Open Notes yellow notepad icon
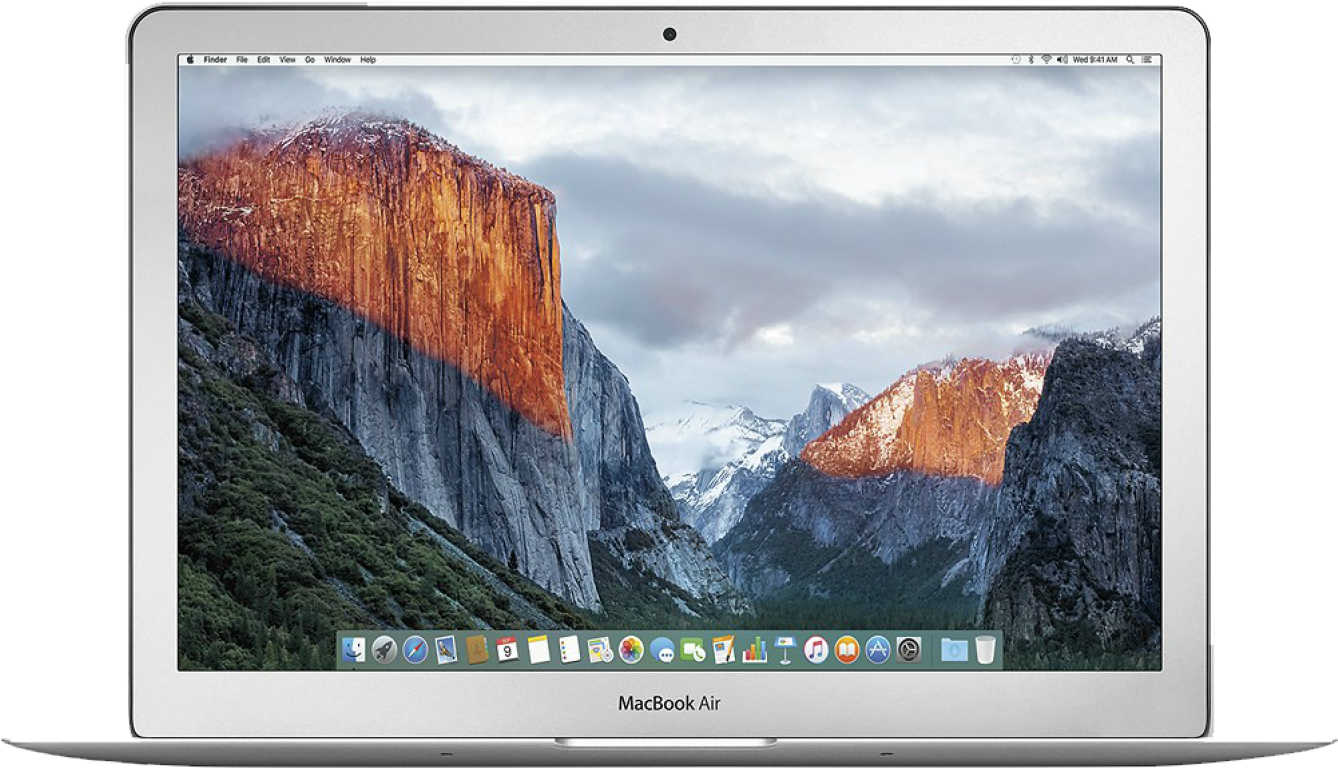Viewport: 1338px width, 768px height. pos(539,650)
